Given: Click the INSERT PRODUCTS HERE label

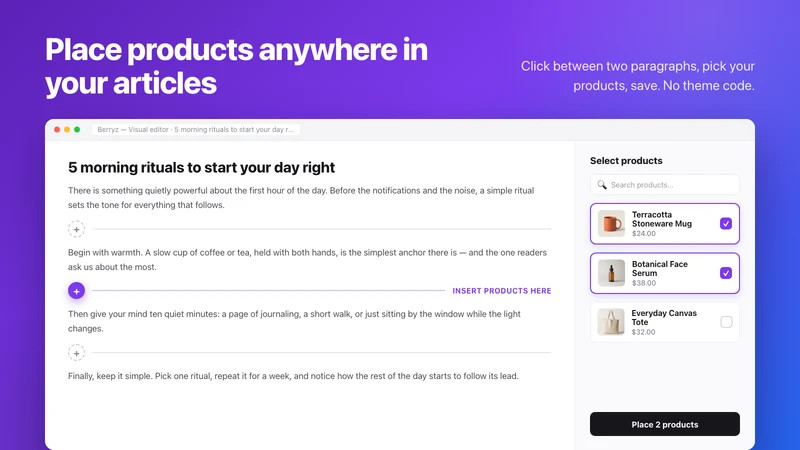Looking at the screenshot, I should tap(502, 291).
